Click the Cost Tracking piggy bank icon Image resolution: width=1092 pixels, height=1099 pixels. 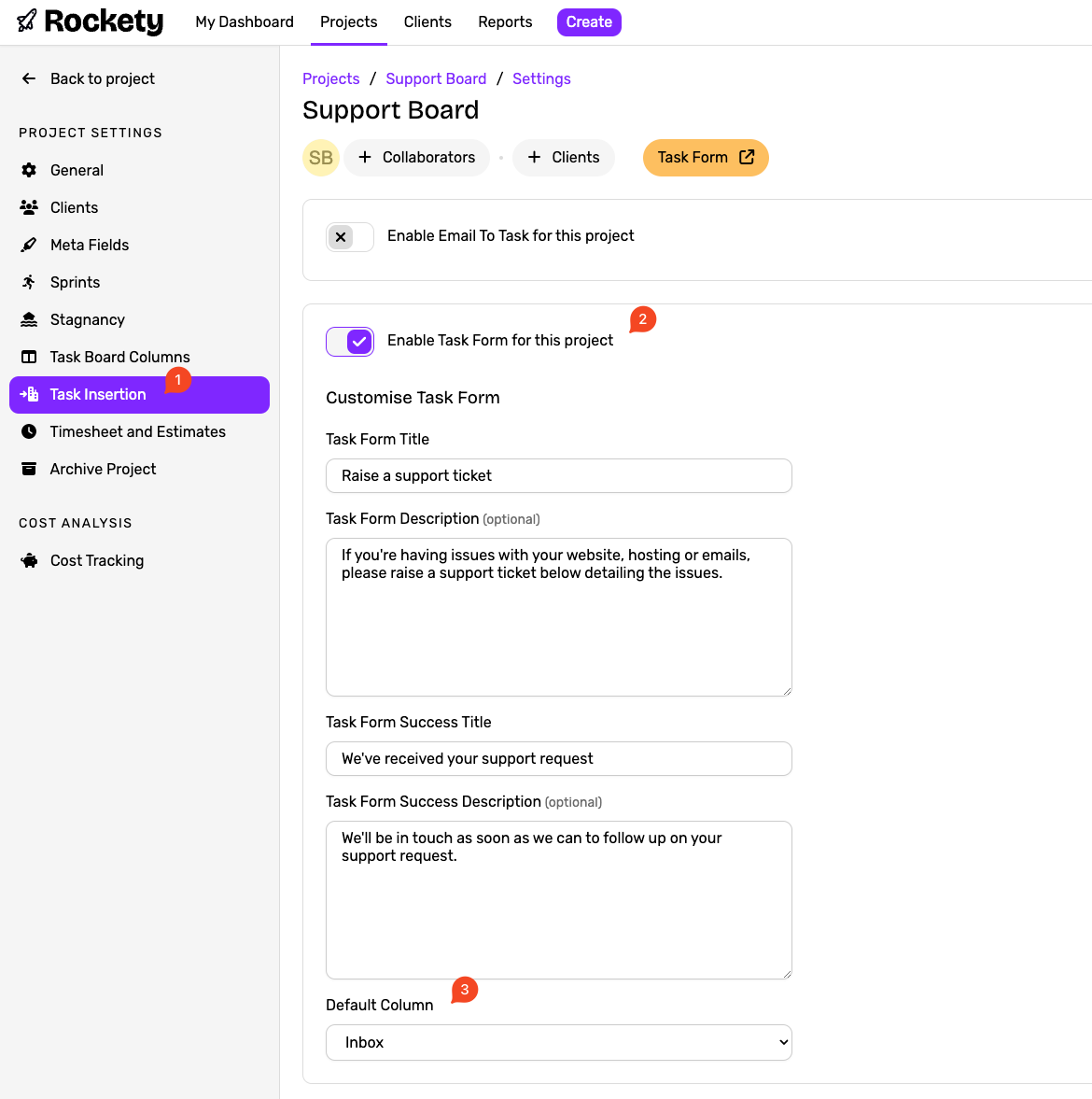coord(29,561)
